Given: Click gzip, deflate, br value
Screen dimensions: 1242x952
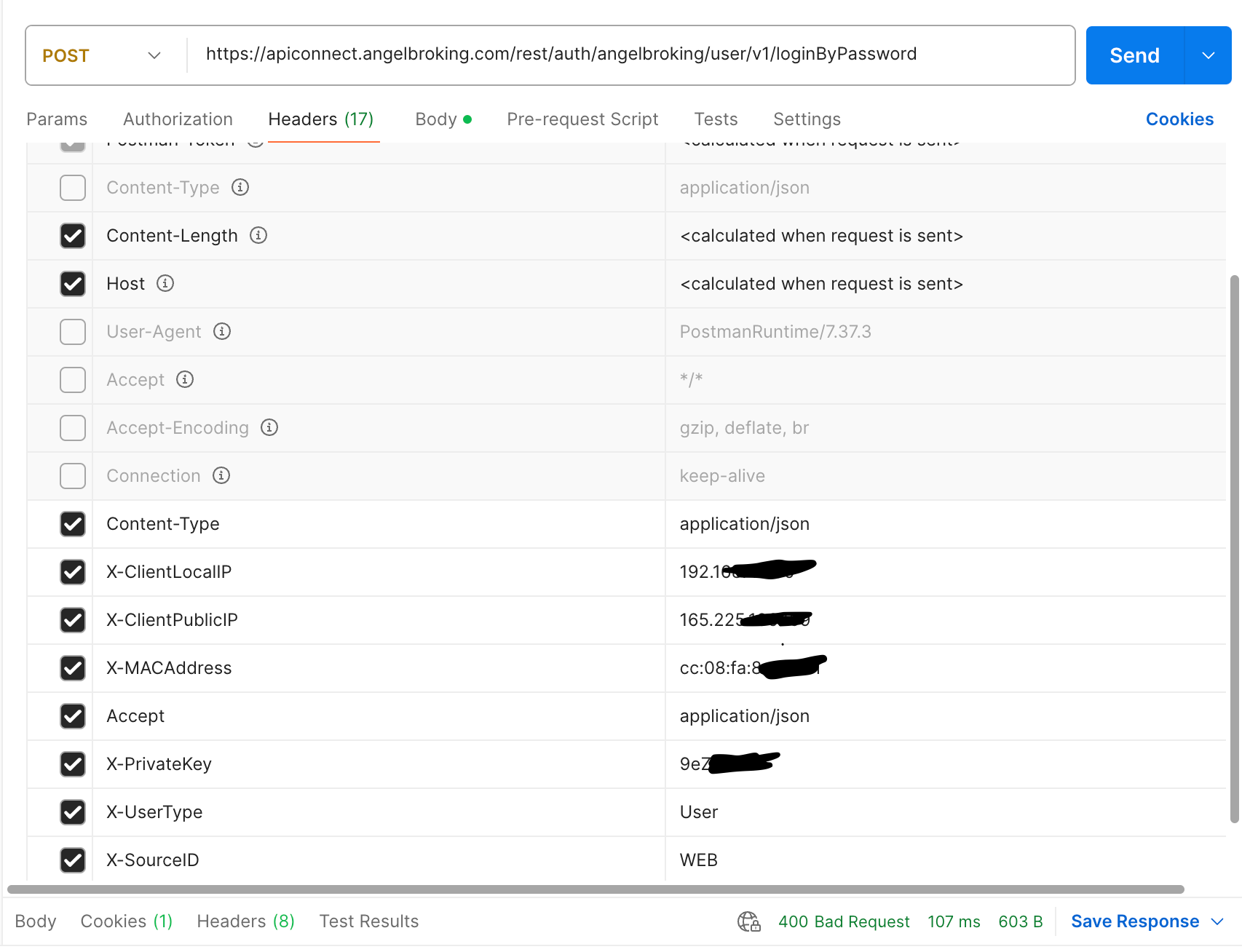Looking at the screenshot, I should tap(744, 428).
